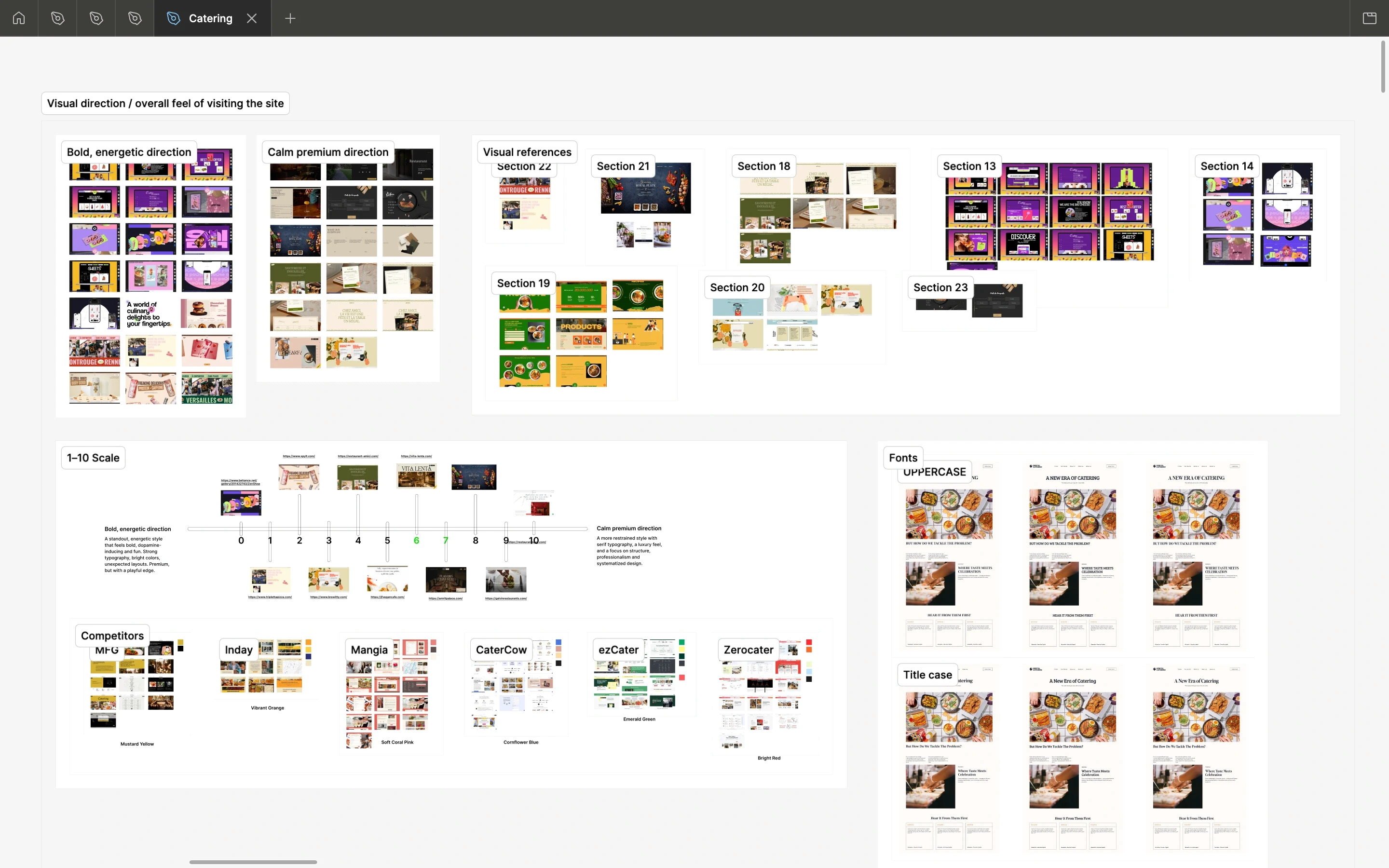The height and width of the screenshot is (868, 1389).
Task: Switch to the tab right of Home
Action: (x=57, y=18)
